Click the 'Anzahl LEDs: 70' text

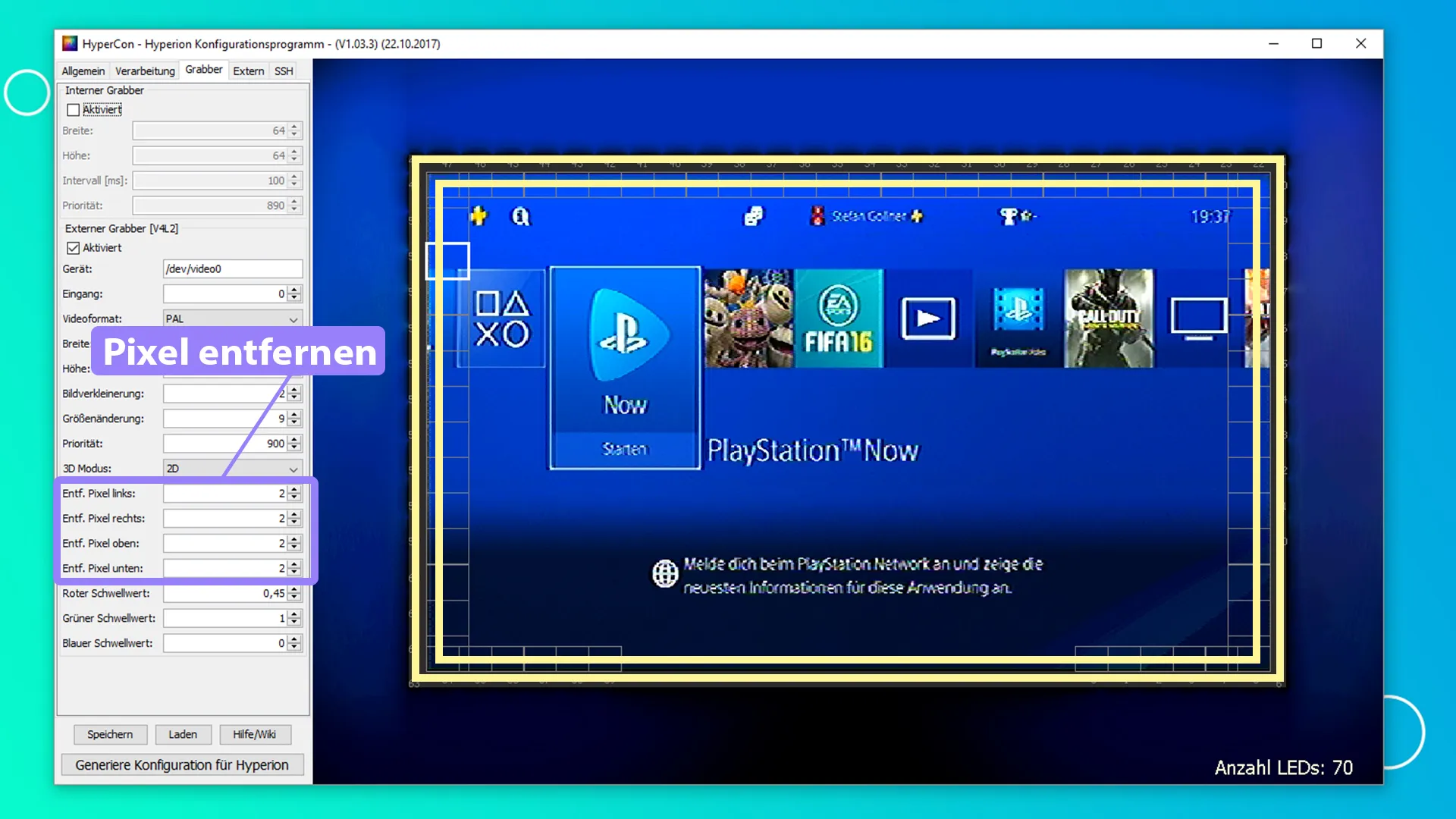tap(1283, 767)
